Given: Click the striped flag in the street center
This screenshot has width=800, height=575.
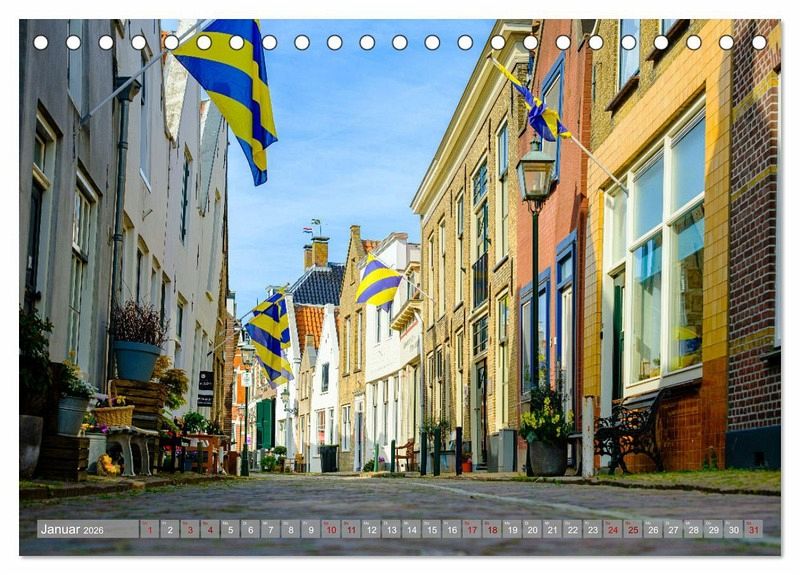Looking at the screenshot, I should tap(377, 282).
